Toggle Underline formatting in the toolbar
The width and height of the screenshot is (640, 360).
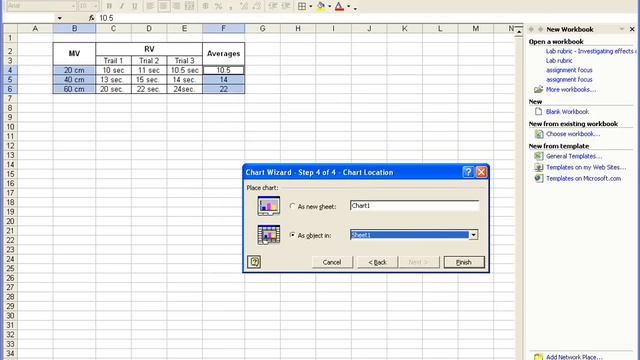[x=135, y=6]
